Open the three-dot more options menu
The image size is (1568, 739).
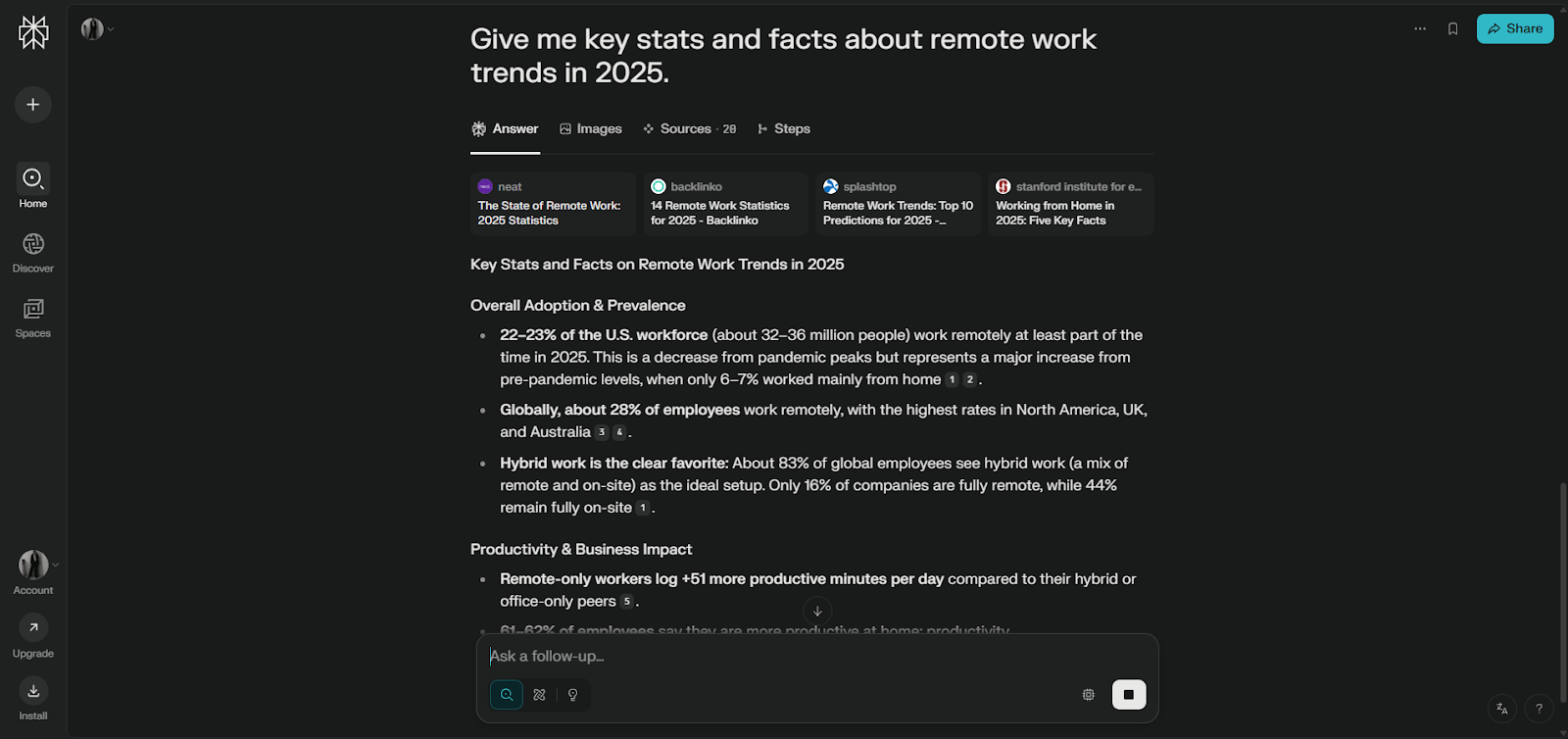(x=1420, y=29)
